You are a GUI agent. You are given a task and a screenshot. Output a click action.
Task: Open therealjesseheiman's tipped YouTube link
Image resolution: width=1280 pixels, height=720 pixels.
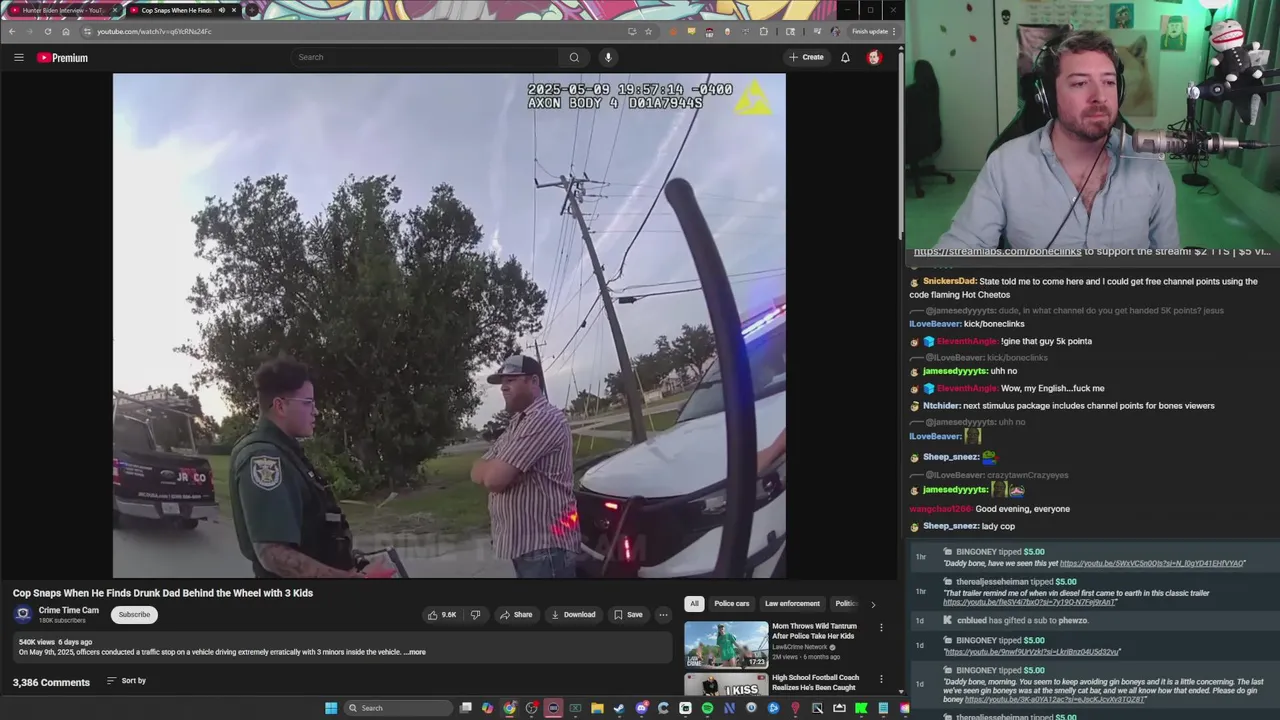point(1016,602)
